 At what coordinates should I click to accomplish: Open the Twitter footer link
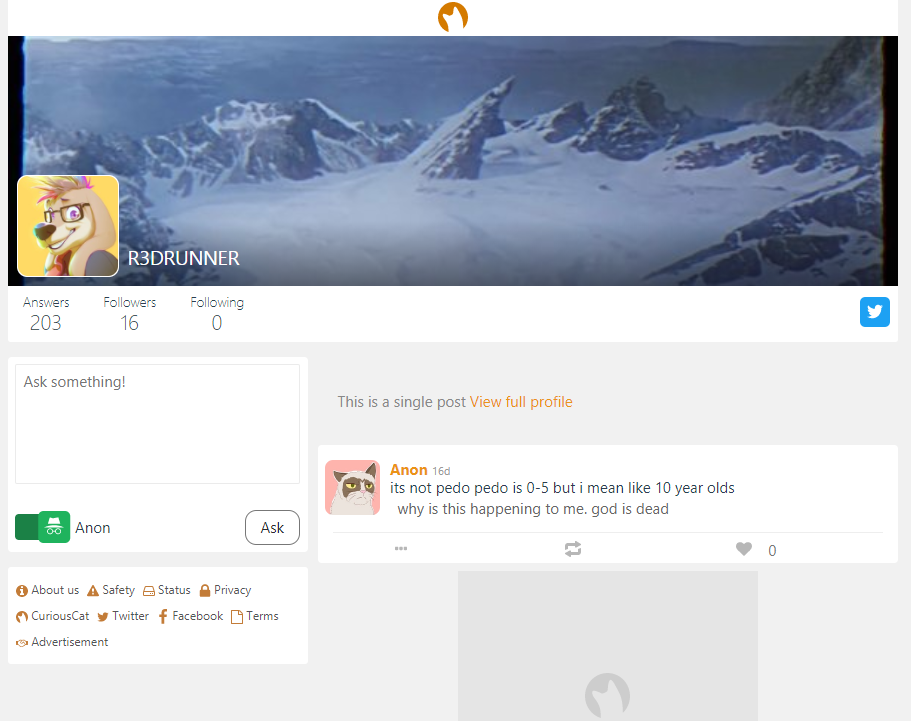(x=123, y=616)
